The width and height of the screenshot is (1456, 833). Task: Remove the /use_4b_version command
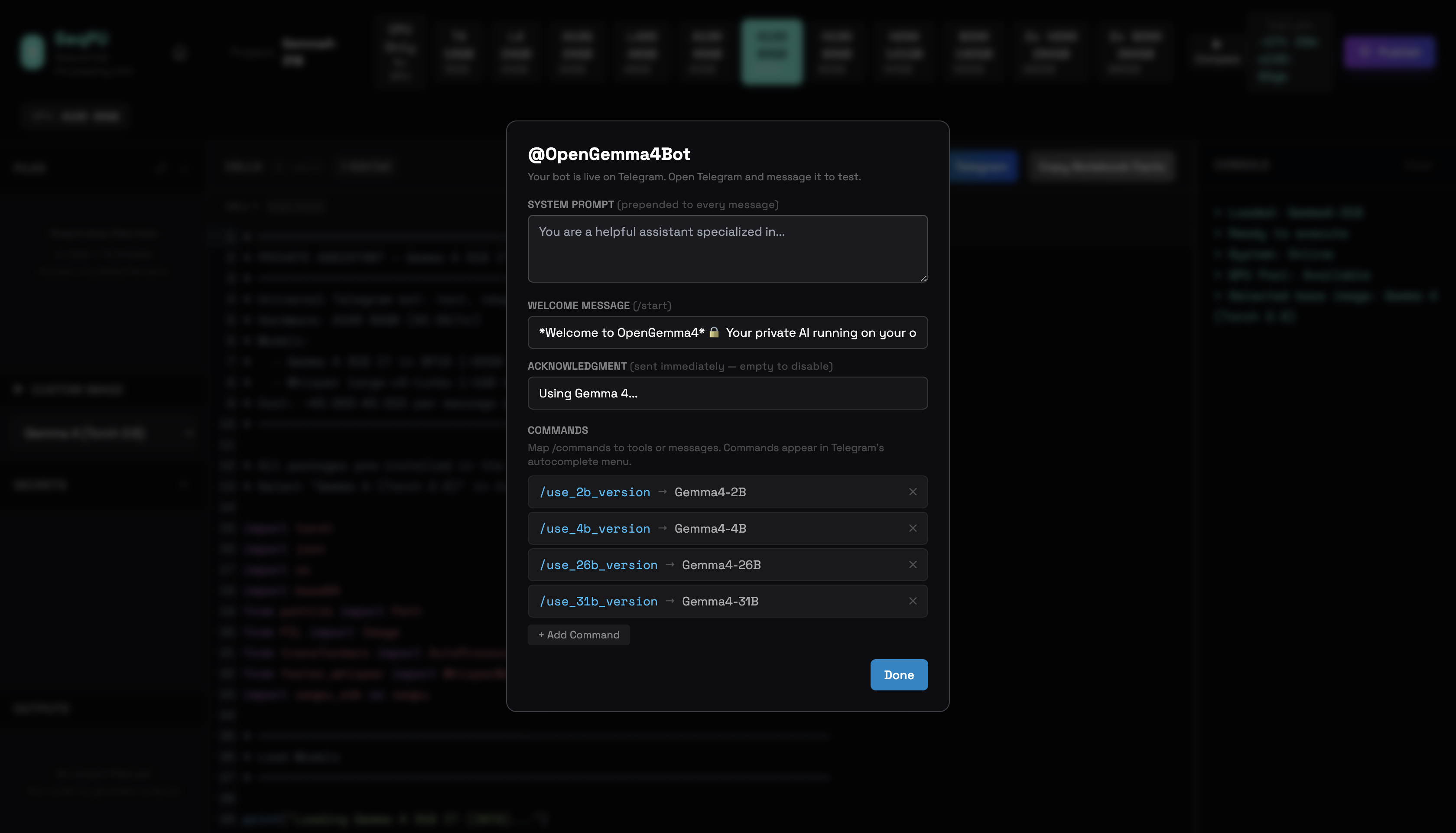tap(913, 528)
